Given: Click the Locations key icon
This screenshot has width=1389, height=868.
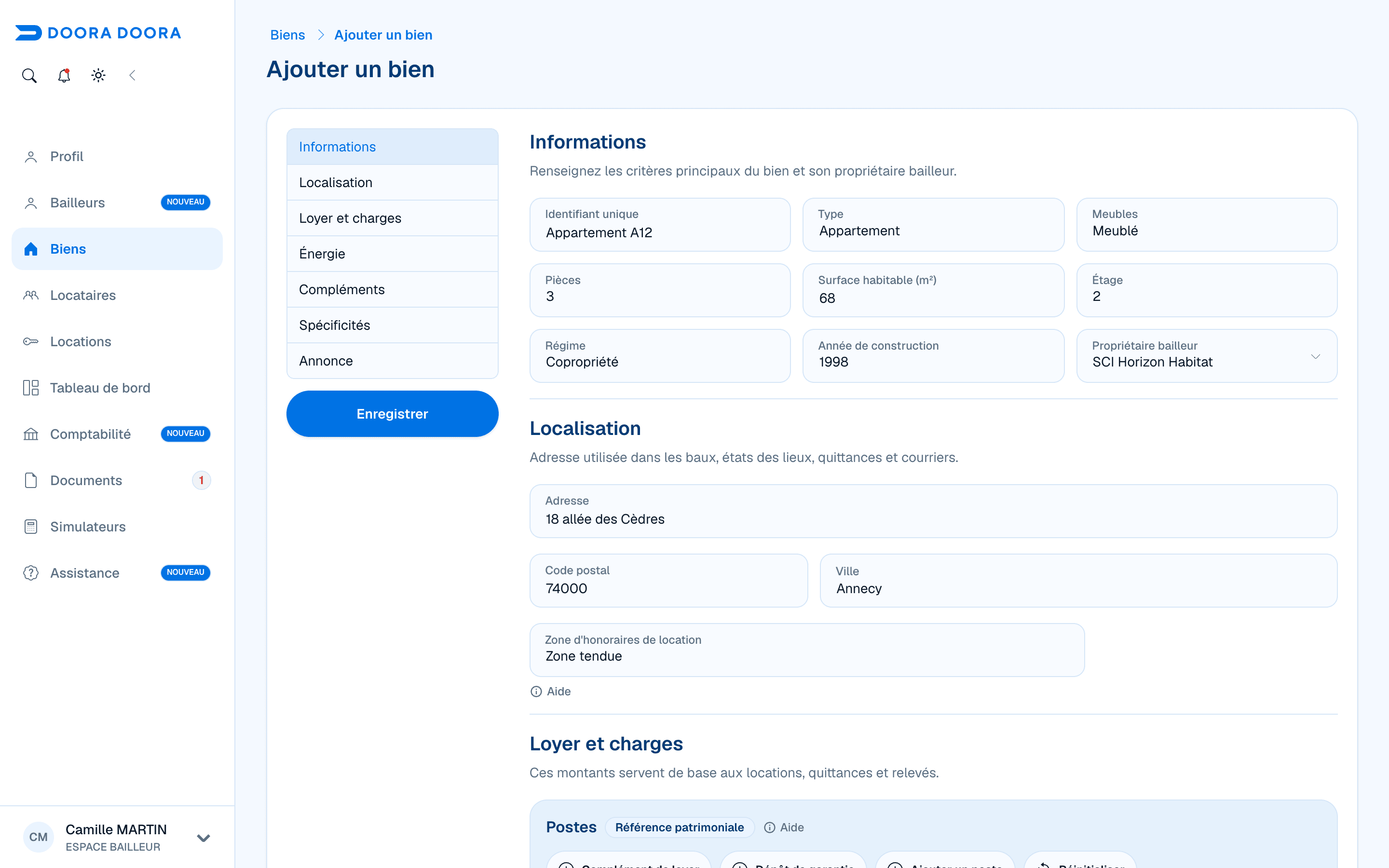Looking at the screenshot, I should [31, 341].
